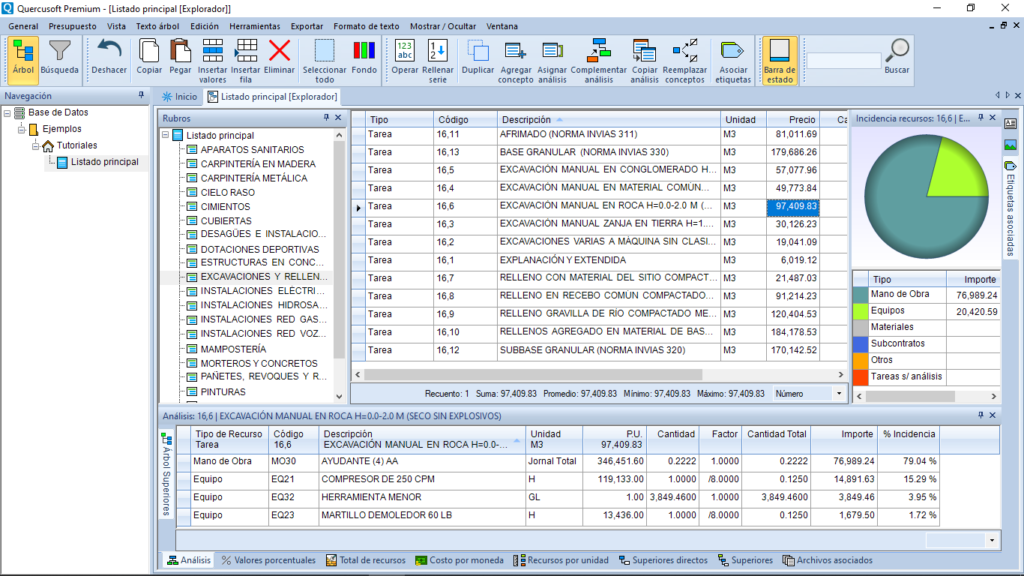
Task: Pin the Rubros panel
Action: coord(326,118)
